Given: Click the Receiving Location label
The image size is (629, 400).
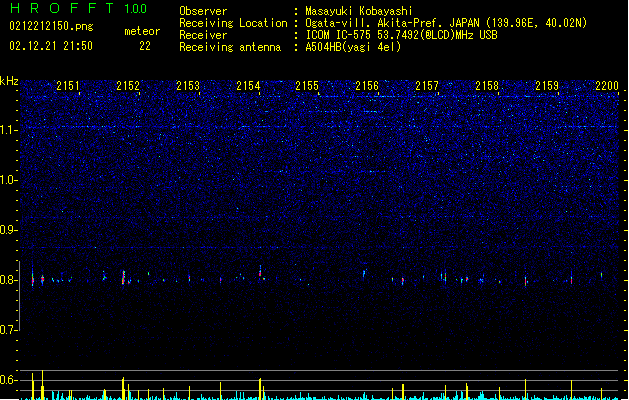Looking at the screenshot, I should [x=233, y=23].
